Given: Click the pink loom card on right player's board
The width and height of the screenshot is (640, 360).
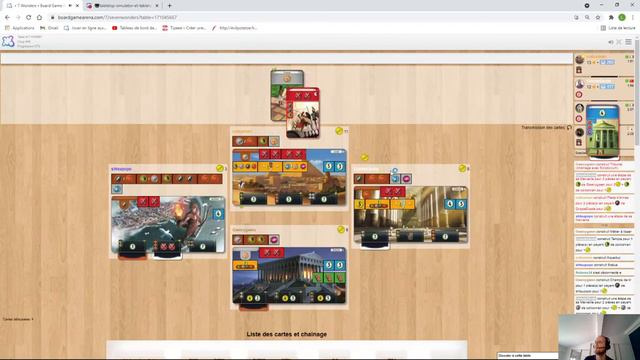Looking at the screenshot, I should coord(406,179).
